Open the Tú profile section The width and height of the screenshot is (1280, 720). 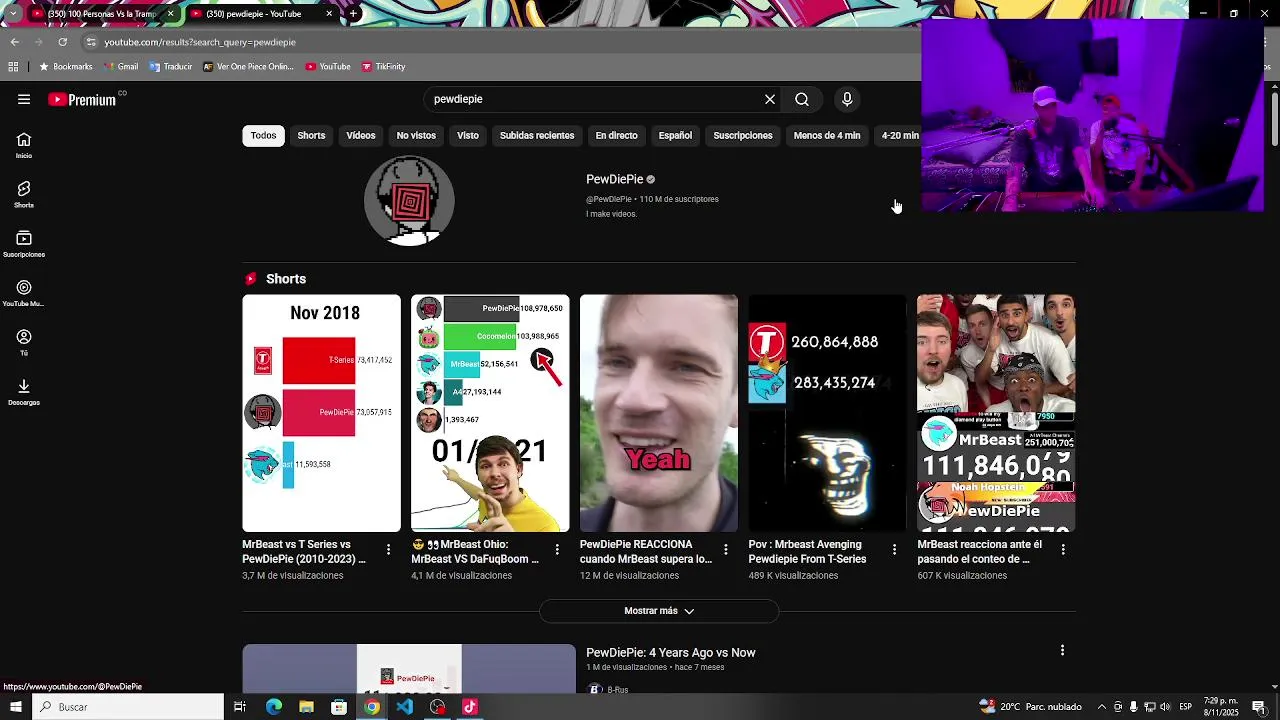tap(24, 342)
